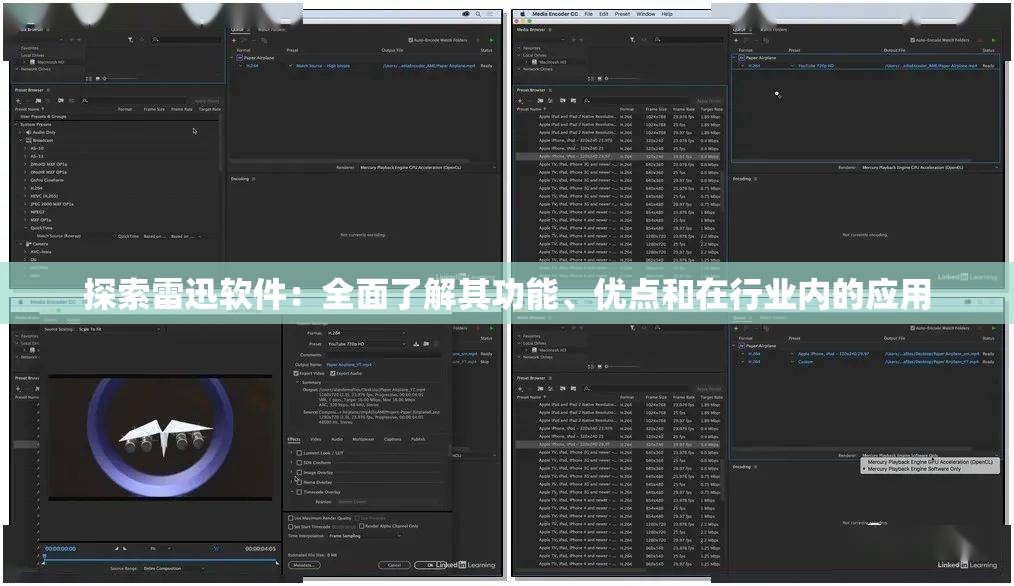The image size is (1014, 586).
Task: Click the Paper Airplane source icon in top-right Queue
Action: point(741,58)
